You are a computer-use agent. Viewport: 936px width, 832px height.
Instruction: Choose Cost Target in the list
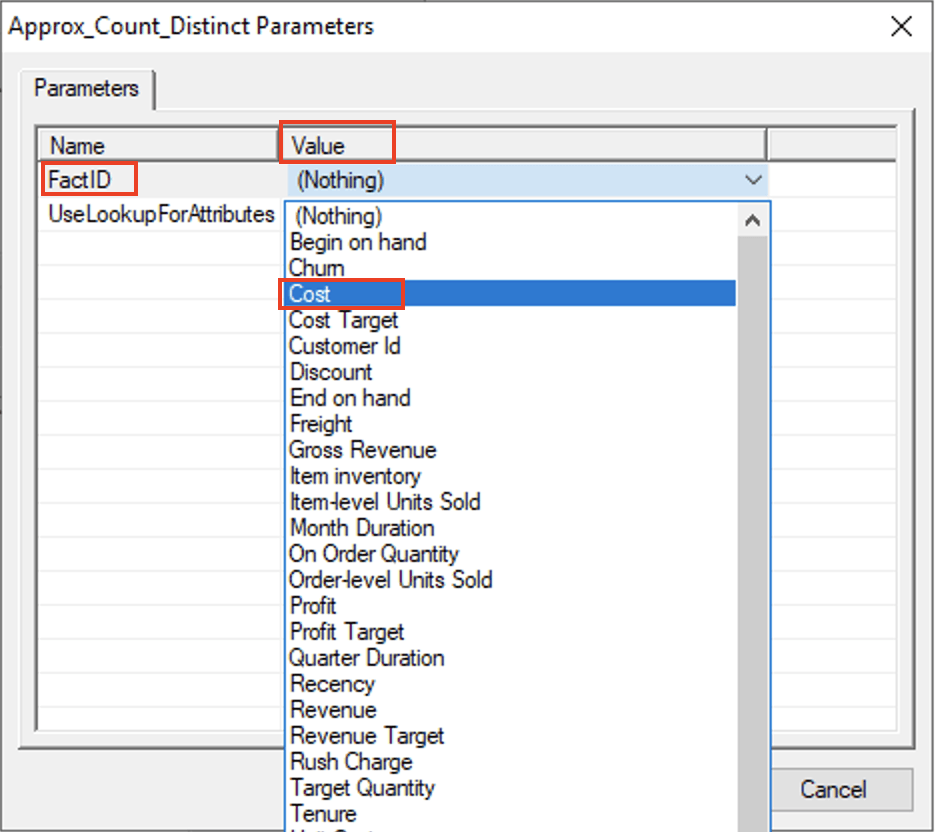pos(343,320)
